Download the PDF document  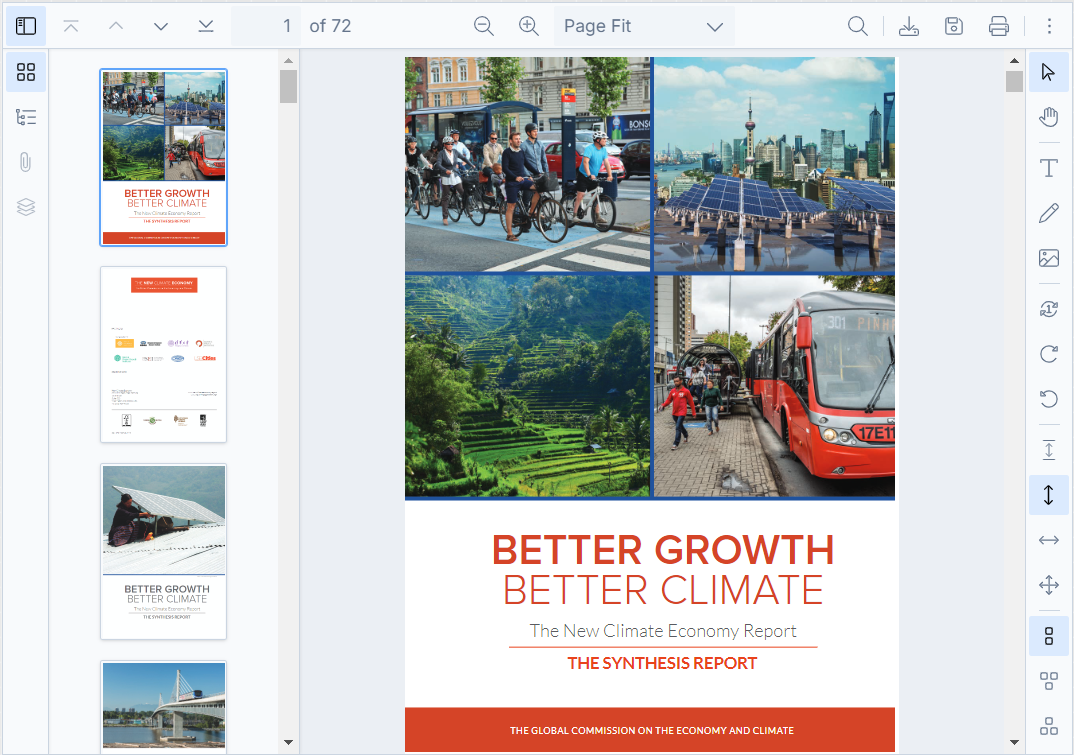909,26
